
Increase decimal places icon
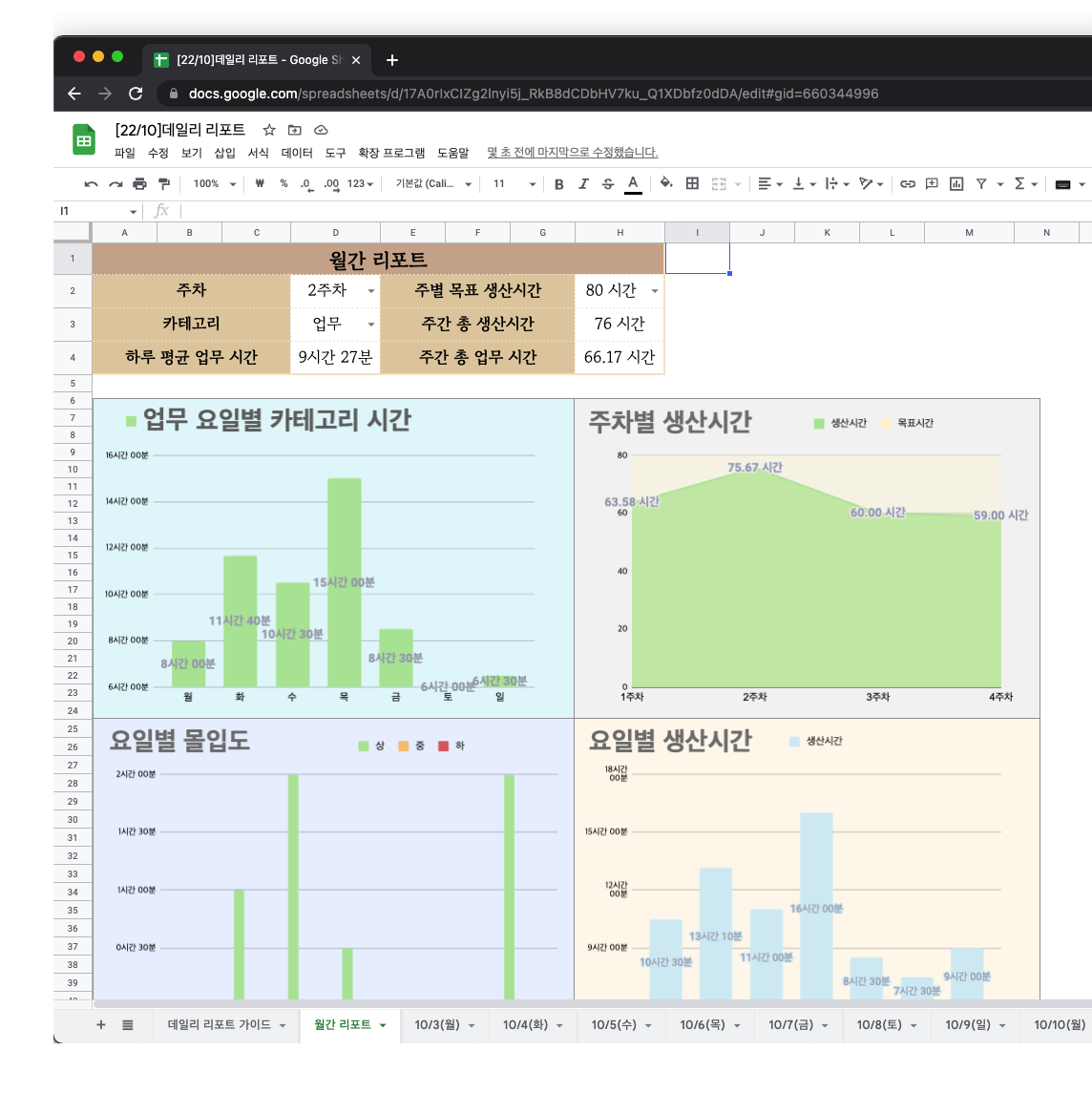(x=331, y=184)
